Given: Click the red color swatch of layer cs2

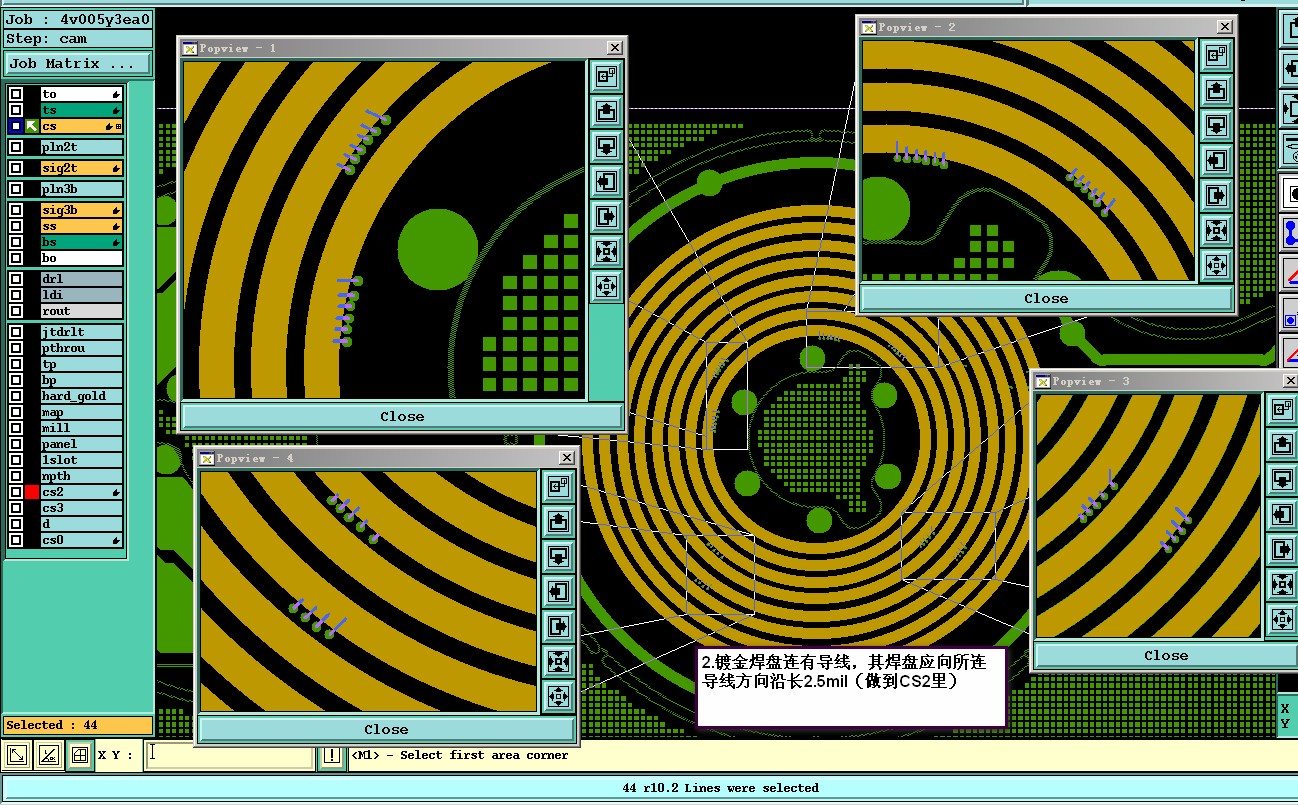Looking at the screenshot, I should 32,492.
